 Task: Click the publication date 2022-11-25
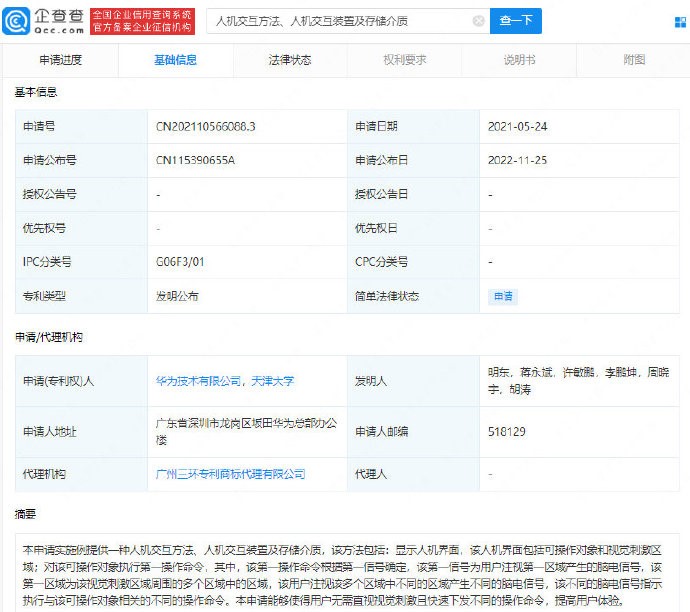(x=518, y=160)
